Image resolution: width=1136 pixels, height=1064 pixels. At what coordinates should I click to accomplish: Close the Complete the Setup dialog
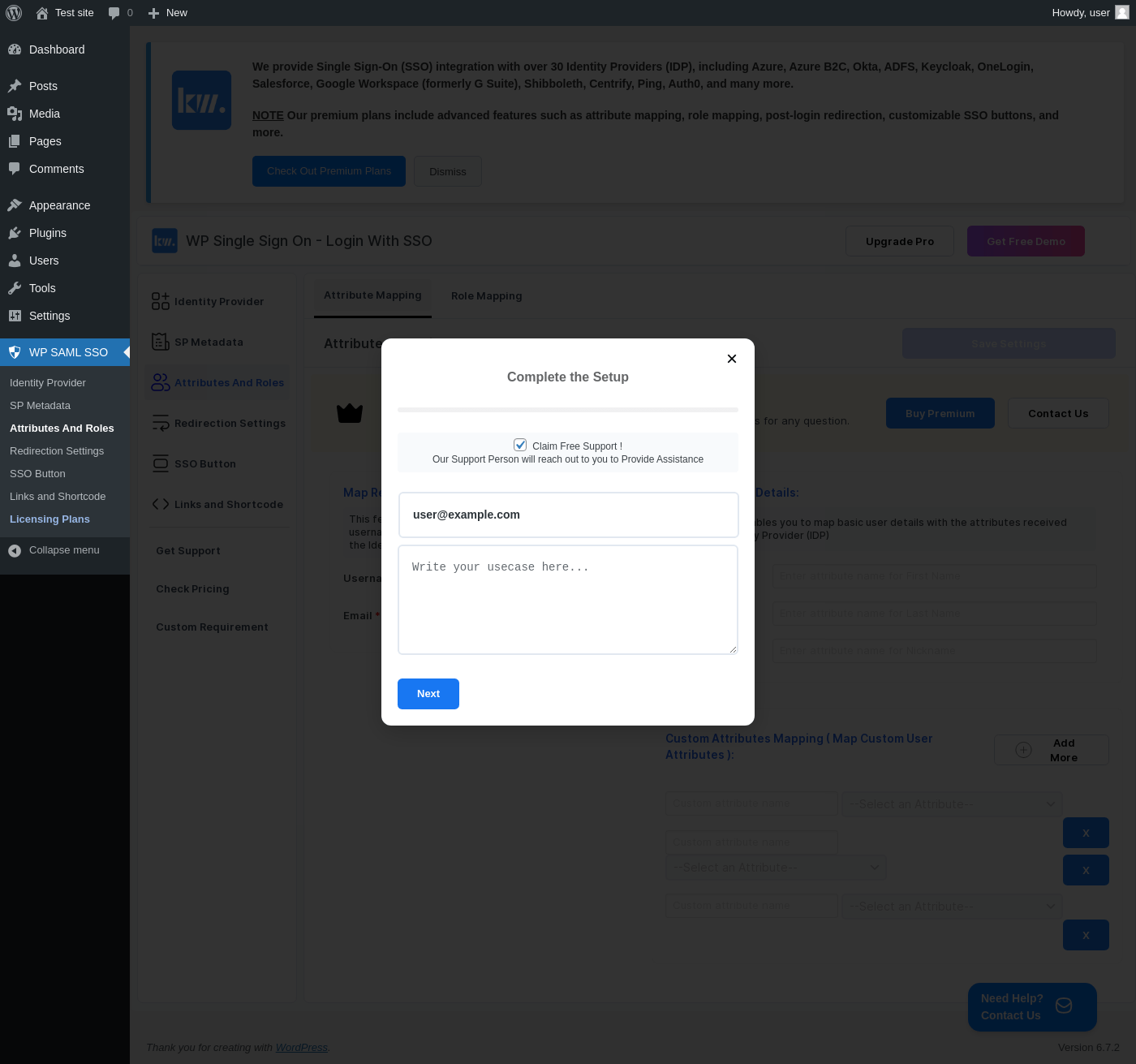point(732,359)
